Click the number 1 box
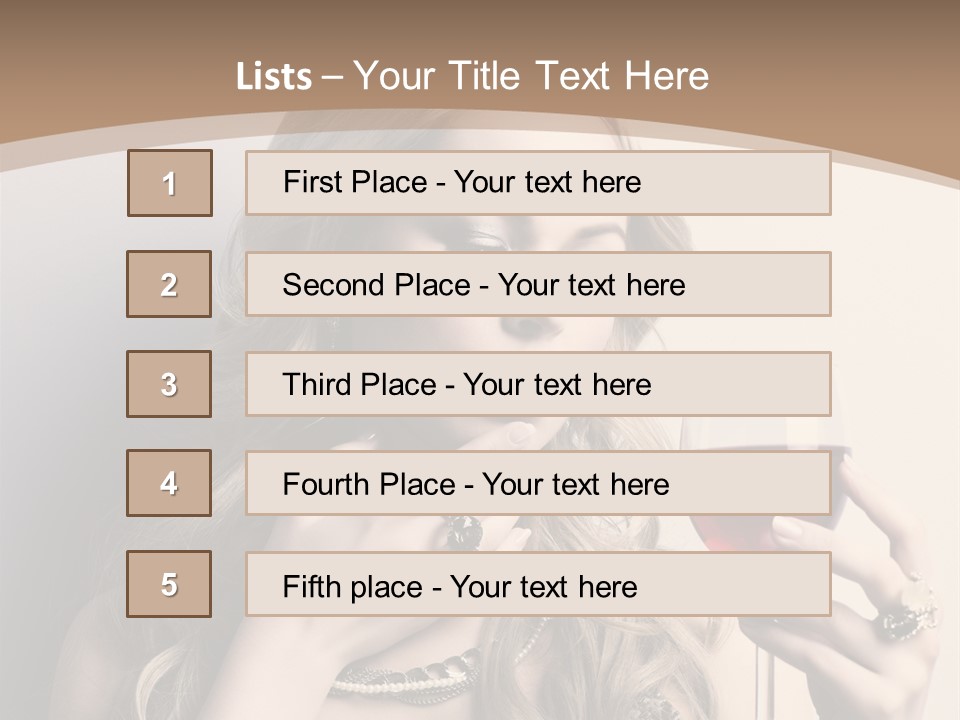Viewport: 960px width, 720px height. (x=169, y=183)
